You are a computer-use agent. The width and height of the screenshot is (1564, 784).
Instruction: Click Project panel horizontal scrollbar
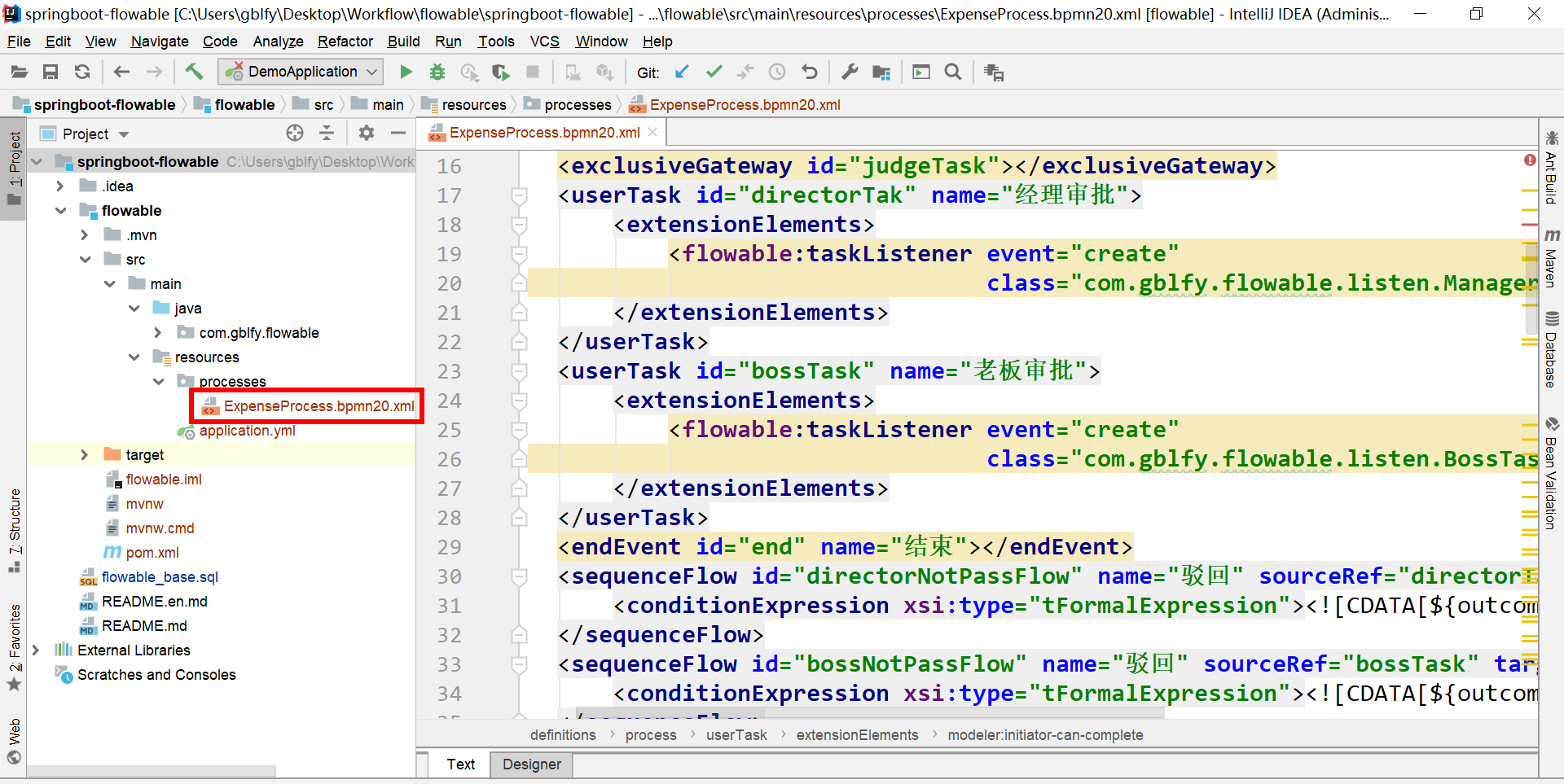151,770
